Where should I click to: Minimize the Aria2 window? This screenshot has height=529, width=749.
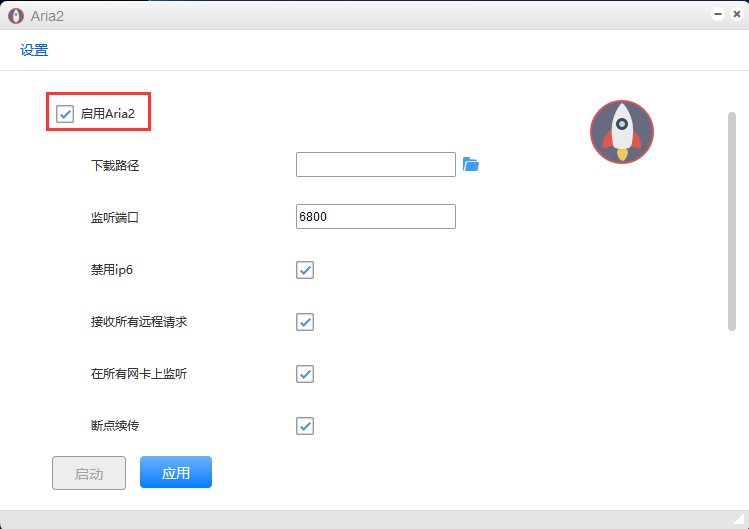[719, 15]
